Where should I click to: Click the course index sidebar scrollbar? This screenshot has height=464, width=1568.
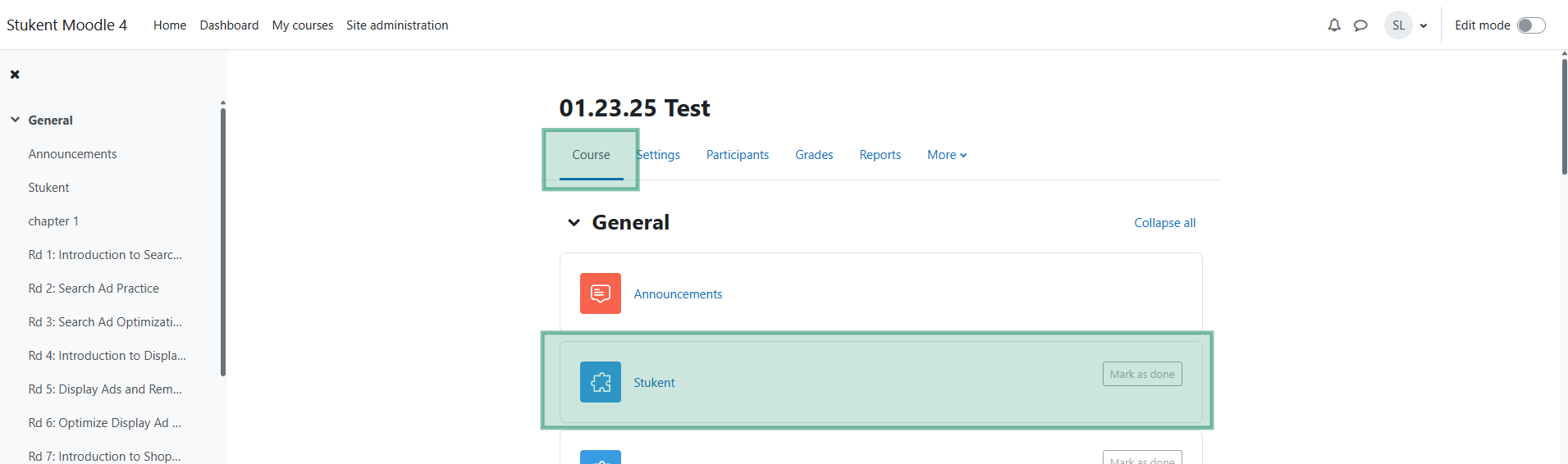(x=223, y=242)
